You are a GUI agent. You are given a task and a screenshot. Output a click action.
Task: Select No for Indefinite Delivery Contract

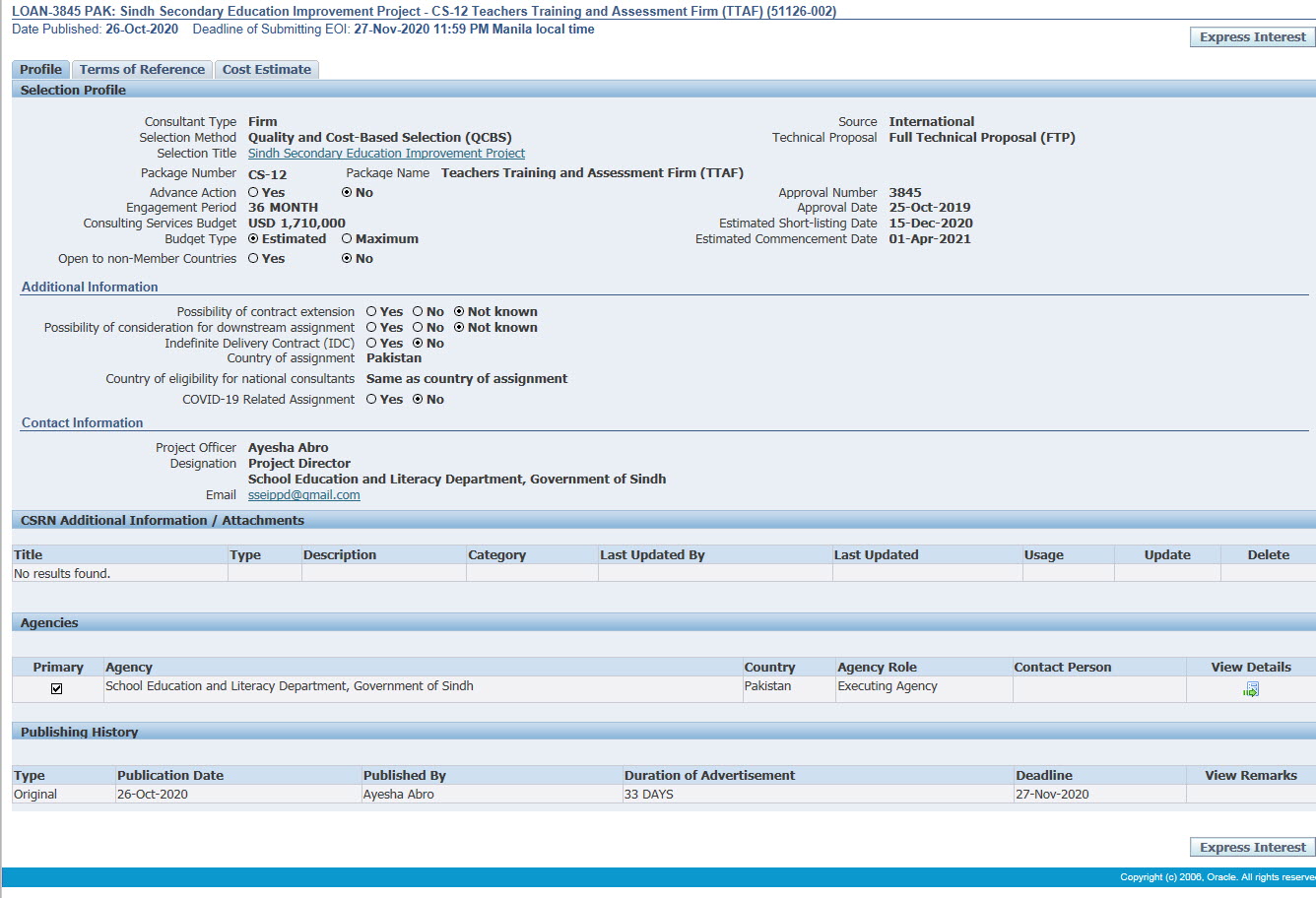click(418, 344)
